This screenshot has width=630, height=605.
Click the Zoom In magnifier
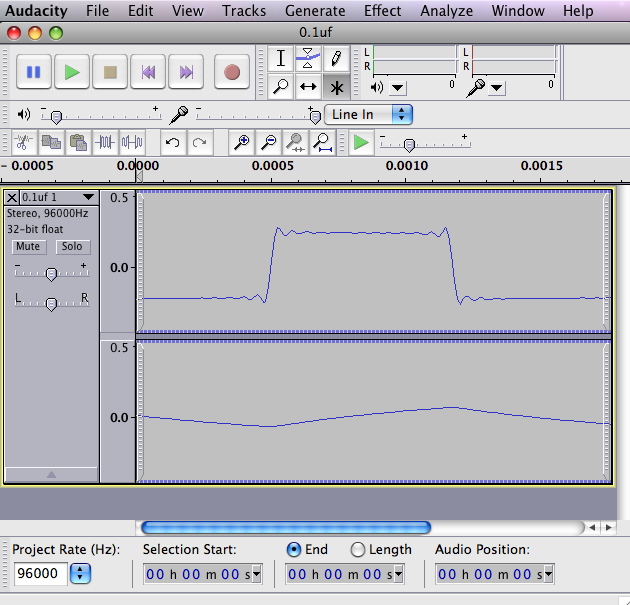coord(241,142)
